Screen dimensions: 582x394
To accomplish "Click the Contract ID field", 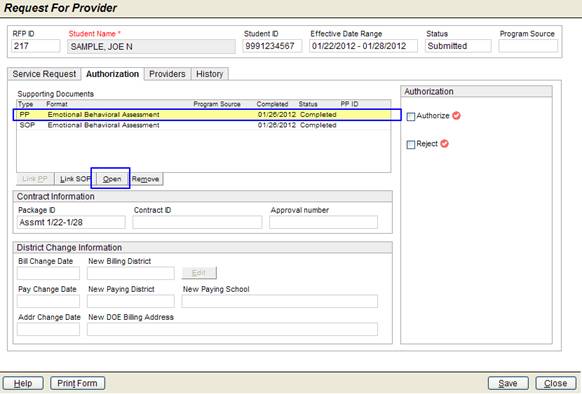I will click(197, 222).
